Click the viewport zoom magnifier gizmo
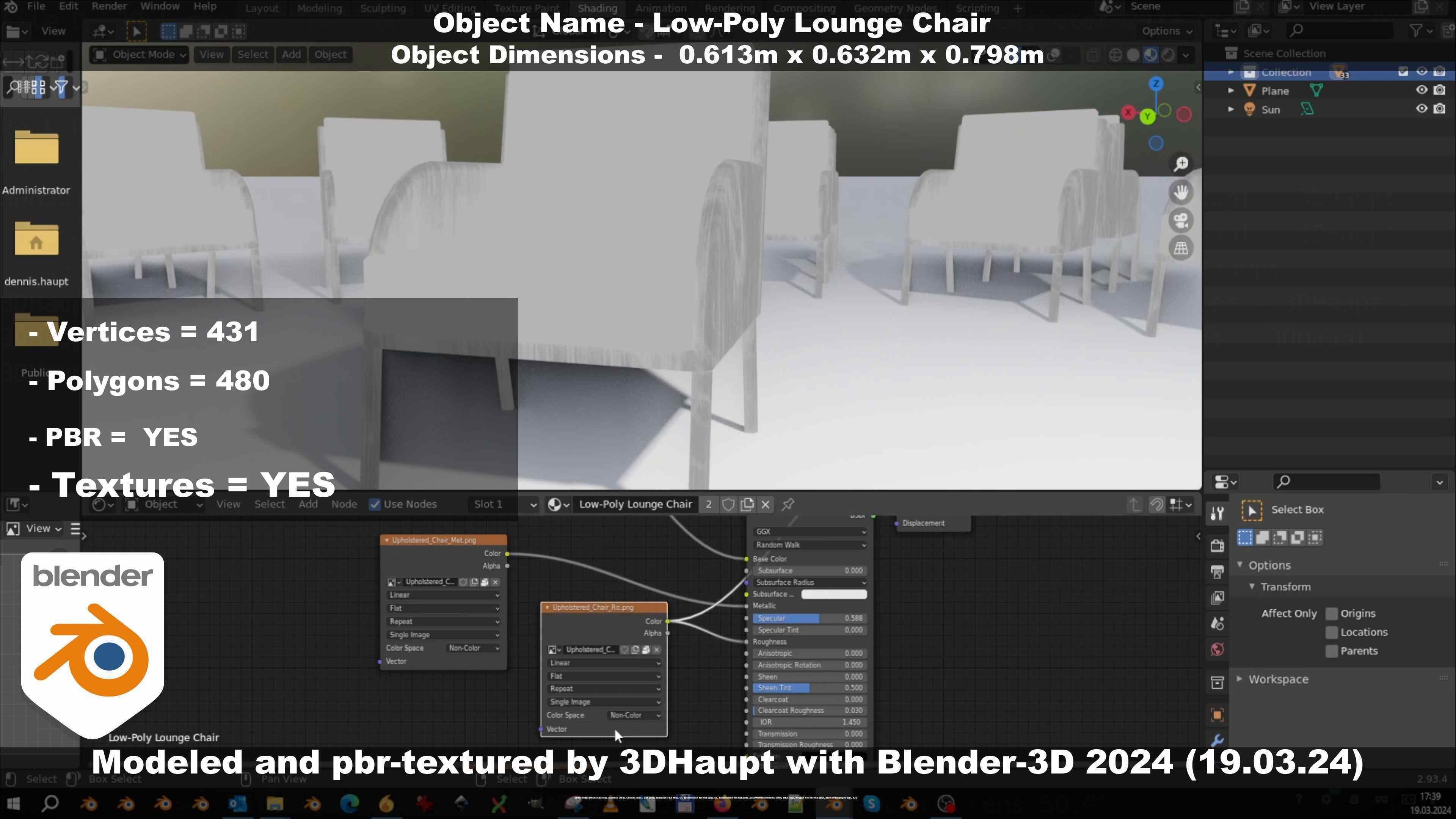The width and height of the screenshot is (1456, 819). pyautogui.click(x=1181, y=164)
